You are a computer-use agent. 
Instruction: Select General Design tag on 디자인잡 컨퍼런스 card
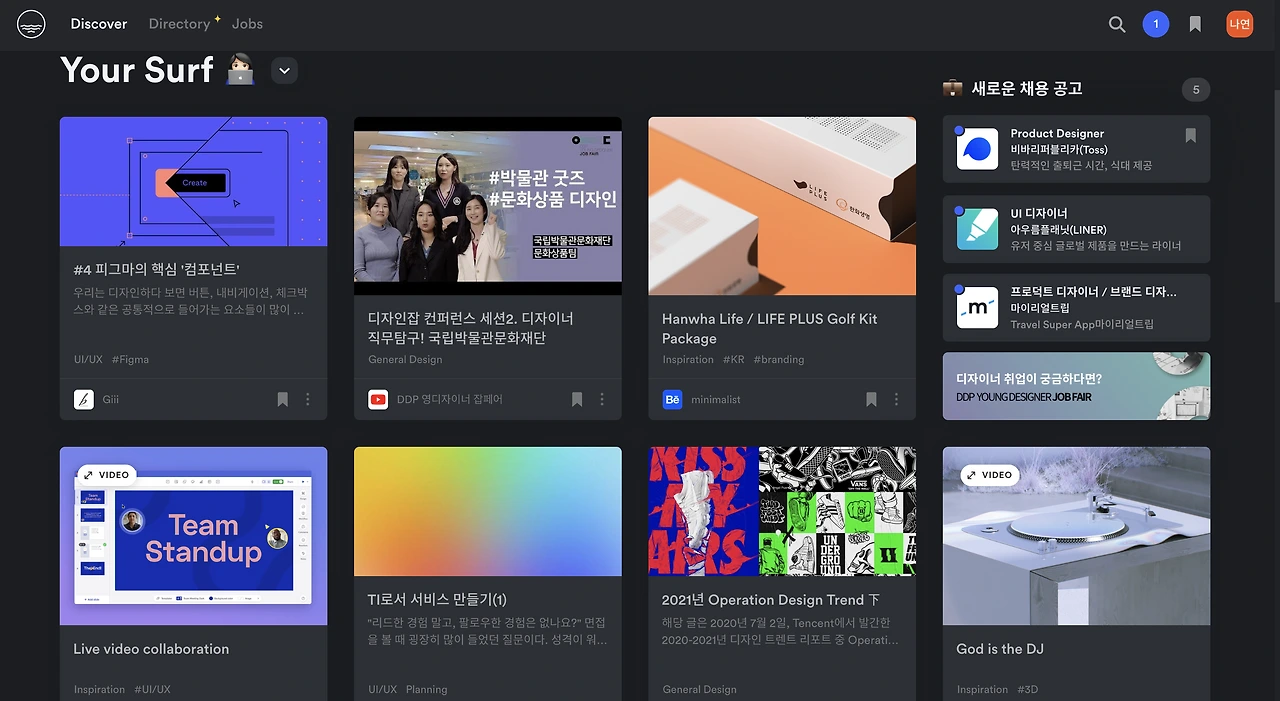tap(405, 360)
